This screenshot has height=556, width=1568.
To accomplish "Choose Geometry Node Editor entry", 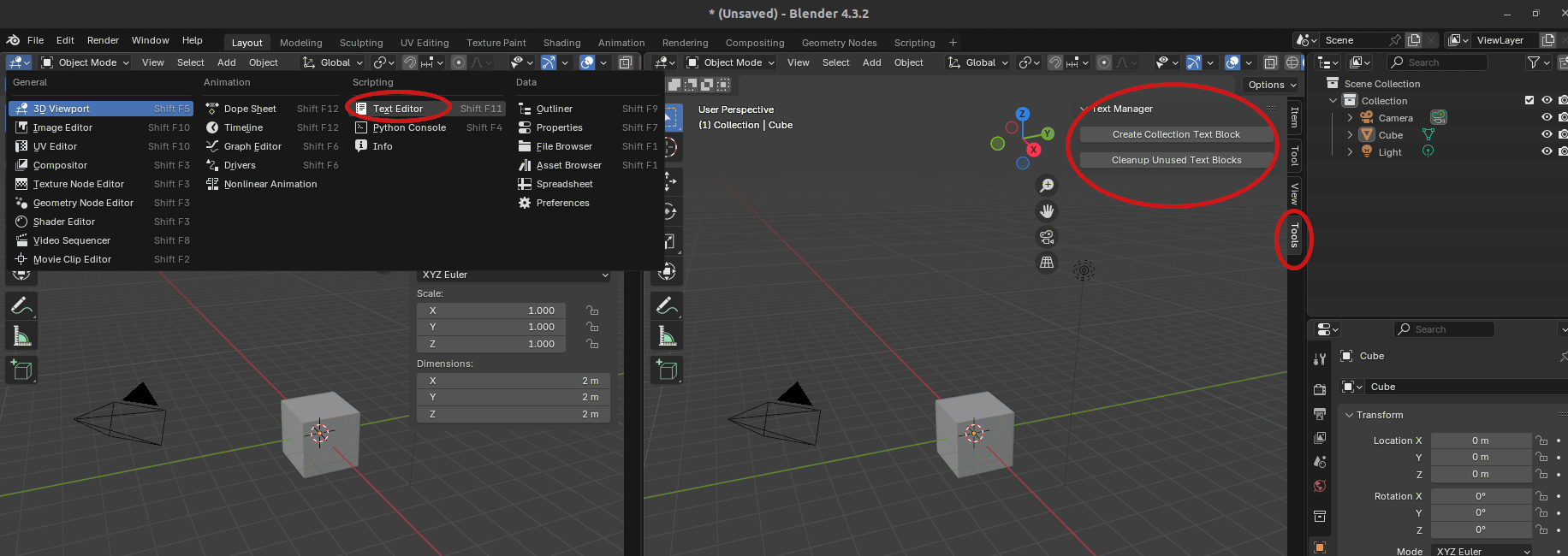I will tap(101, 203).
